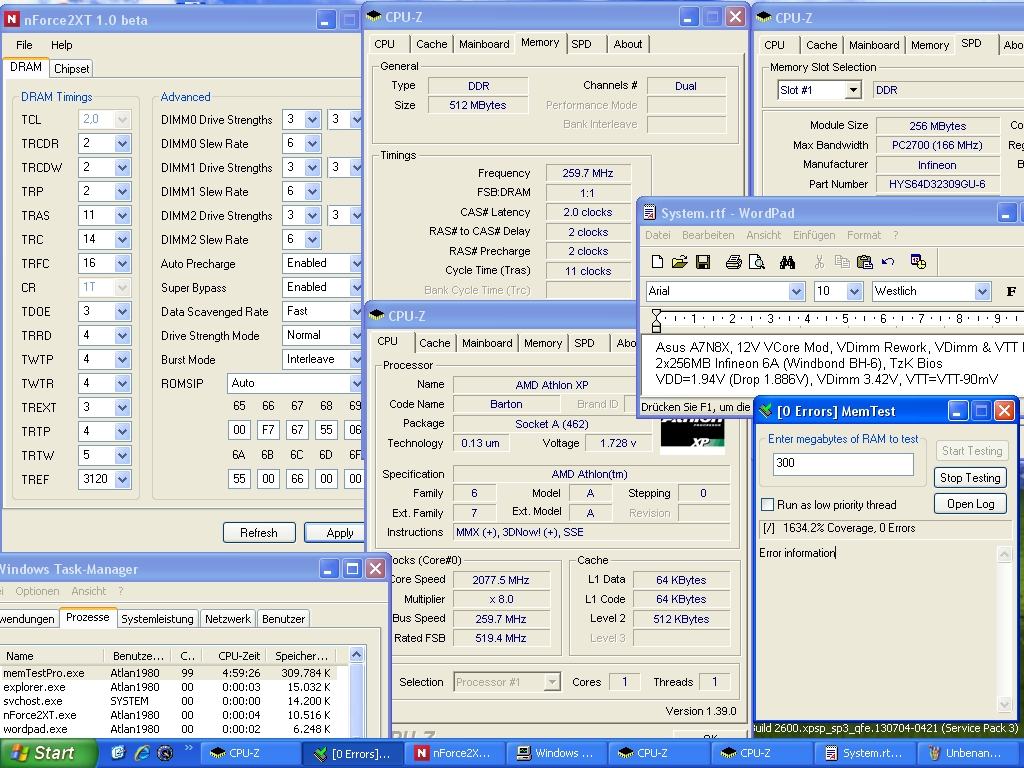Click the Print Preview icon in WordPad

pos(756,262)
